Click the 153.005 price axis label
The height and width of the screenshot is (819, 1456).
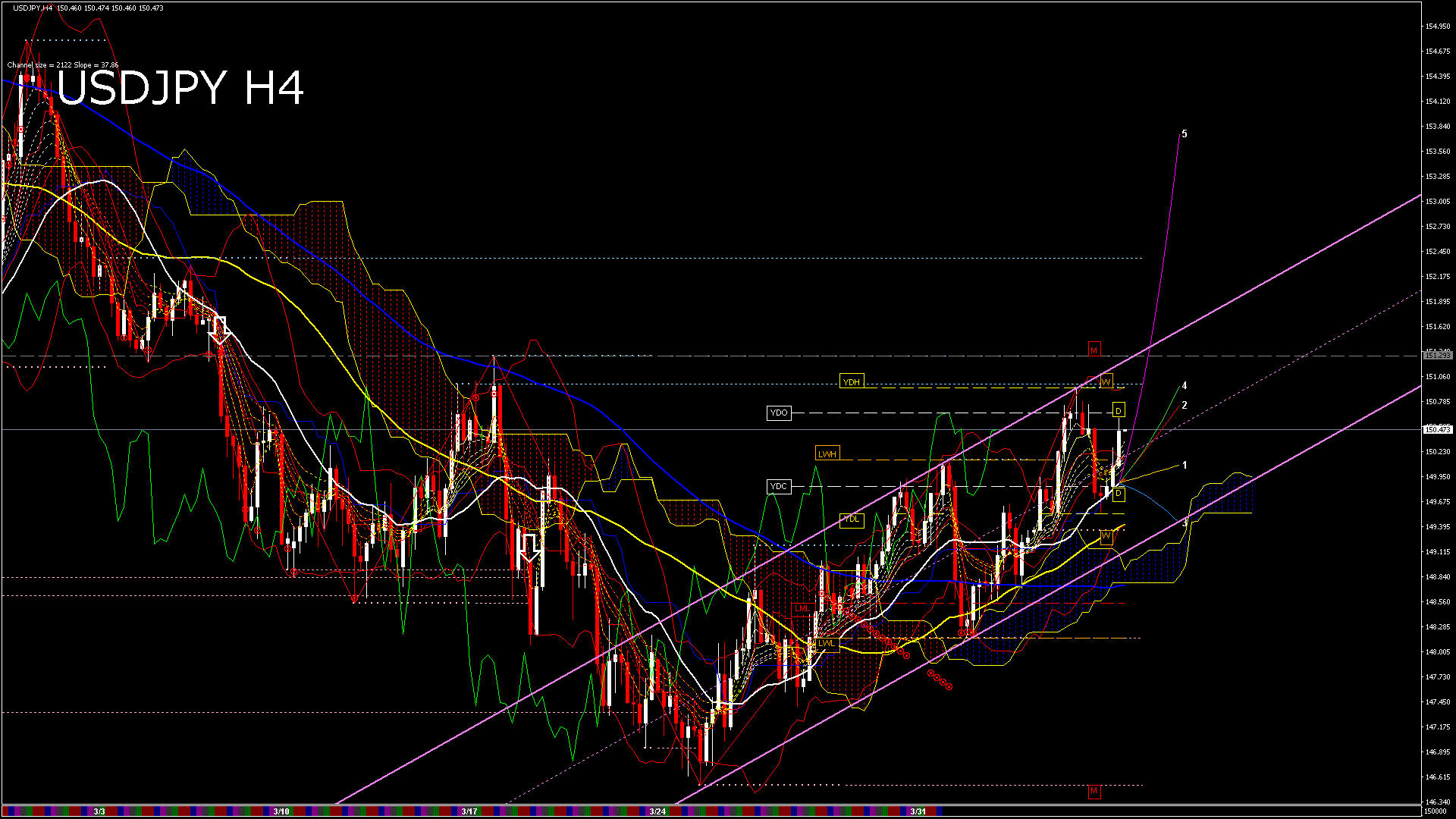point(1438,202)
